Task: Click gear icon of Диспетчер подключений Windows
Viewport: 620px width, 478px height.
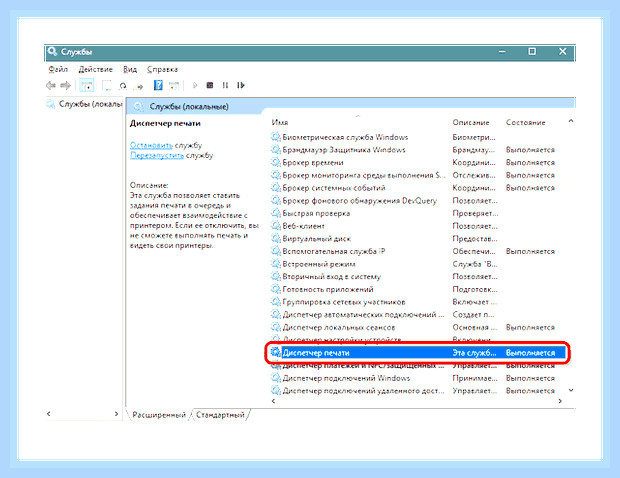Action: [276, 378]
